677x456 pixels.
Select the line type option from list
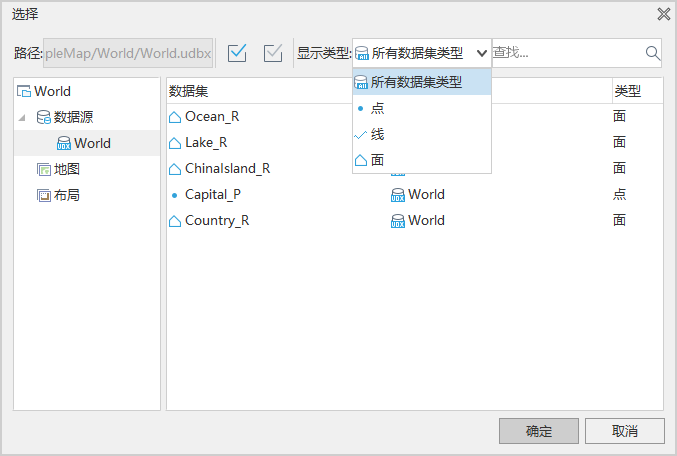[377, 134]
